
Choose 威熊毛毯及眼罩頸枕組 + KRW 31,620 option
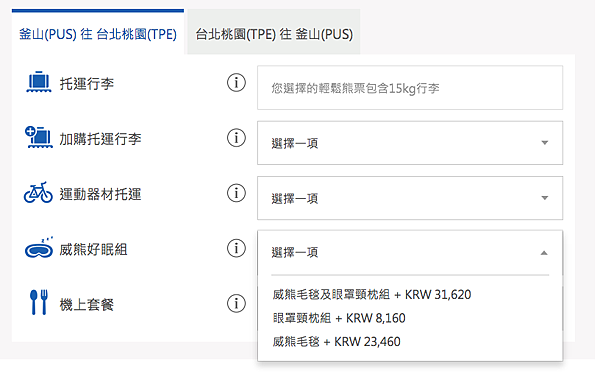[372, 295]
